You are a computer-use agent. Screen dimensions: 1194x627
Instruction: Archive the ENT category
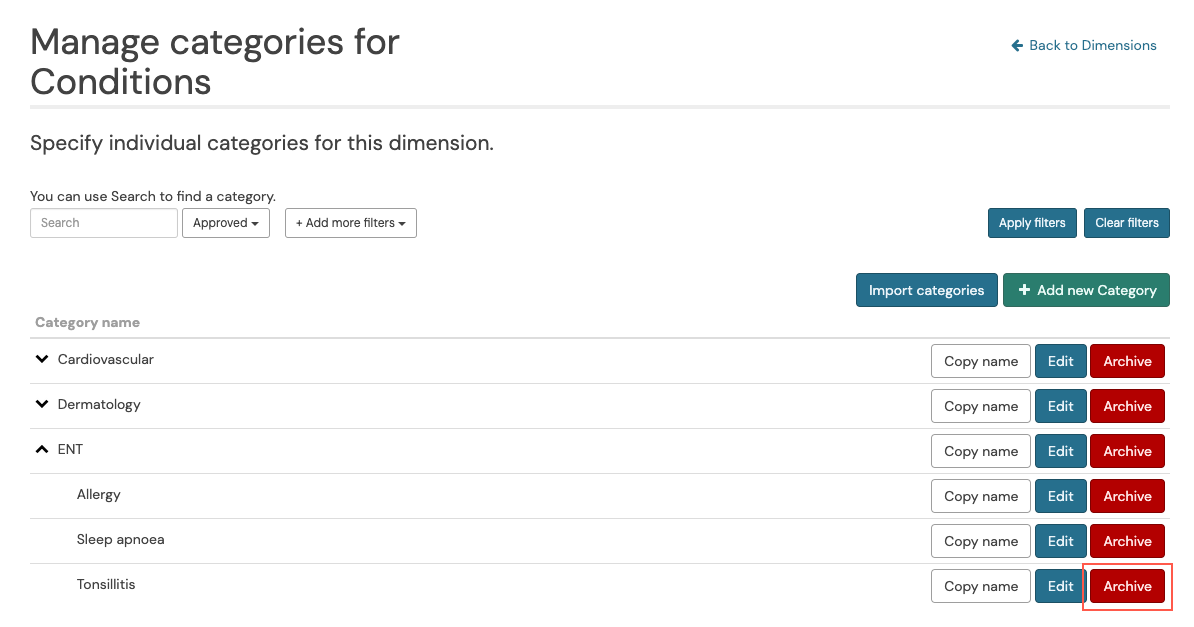[1127, 450]
